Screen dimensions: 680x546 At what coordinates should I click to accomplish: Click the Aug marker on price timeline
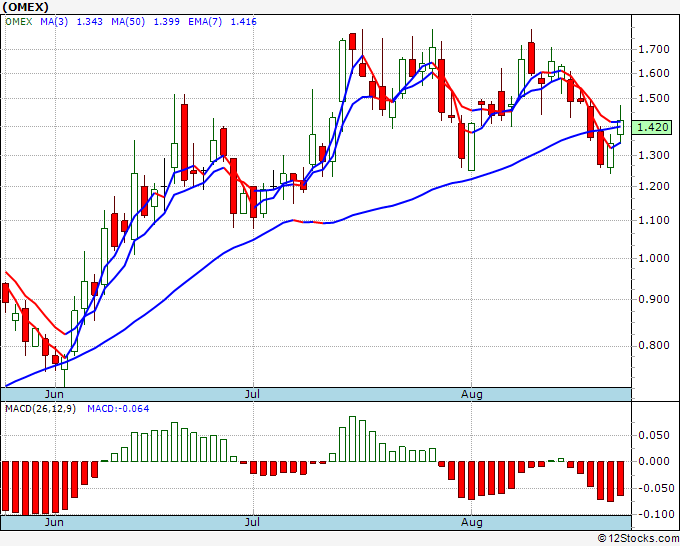(471, 394)
